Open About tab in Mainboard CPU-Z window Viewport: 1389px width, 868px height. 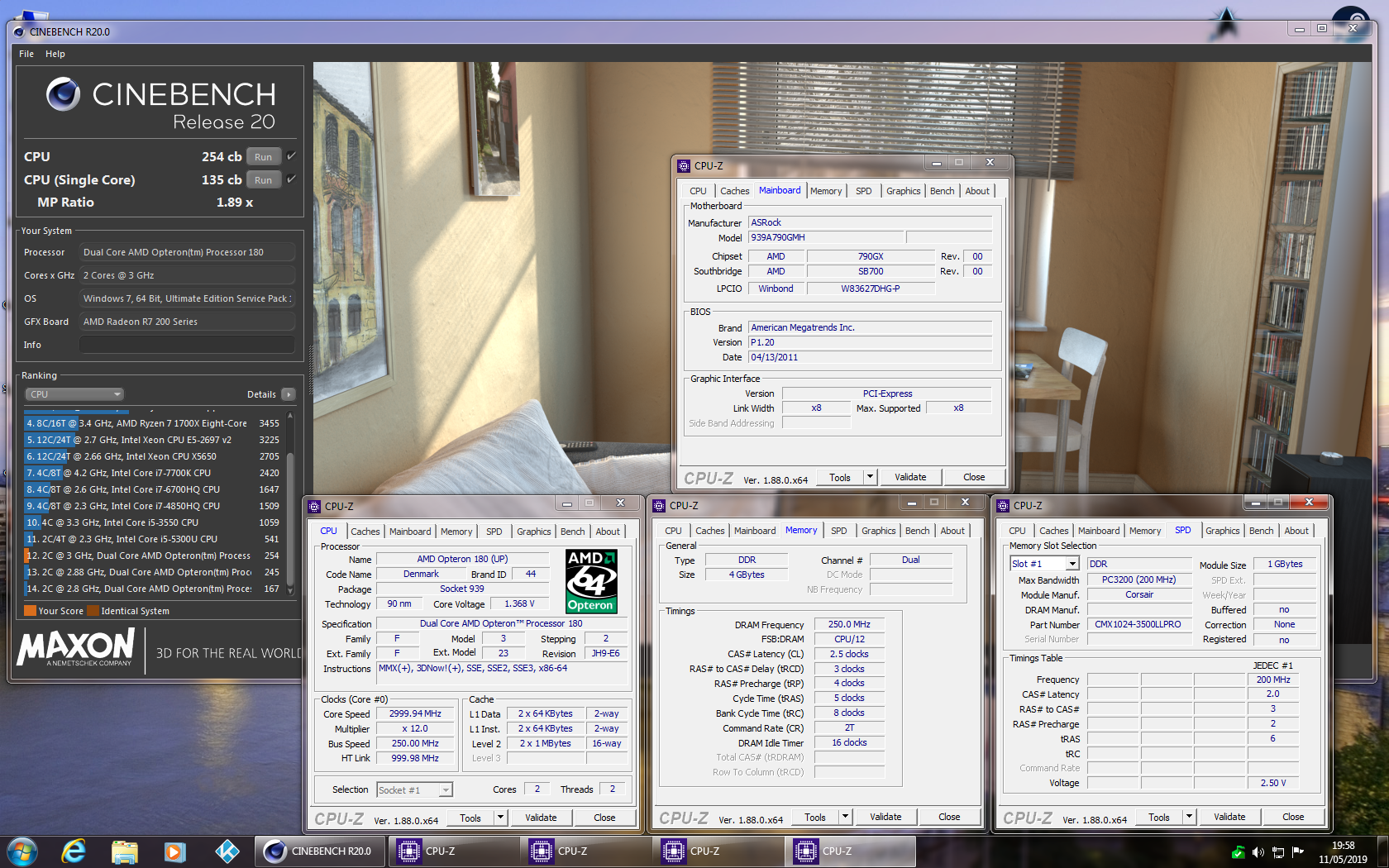click(977, 191)
